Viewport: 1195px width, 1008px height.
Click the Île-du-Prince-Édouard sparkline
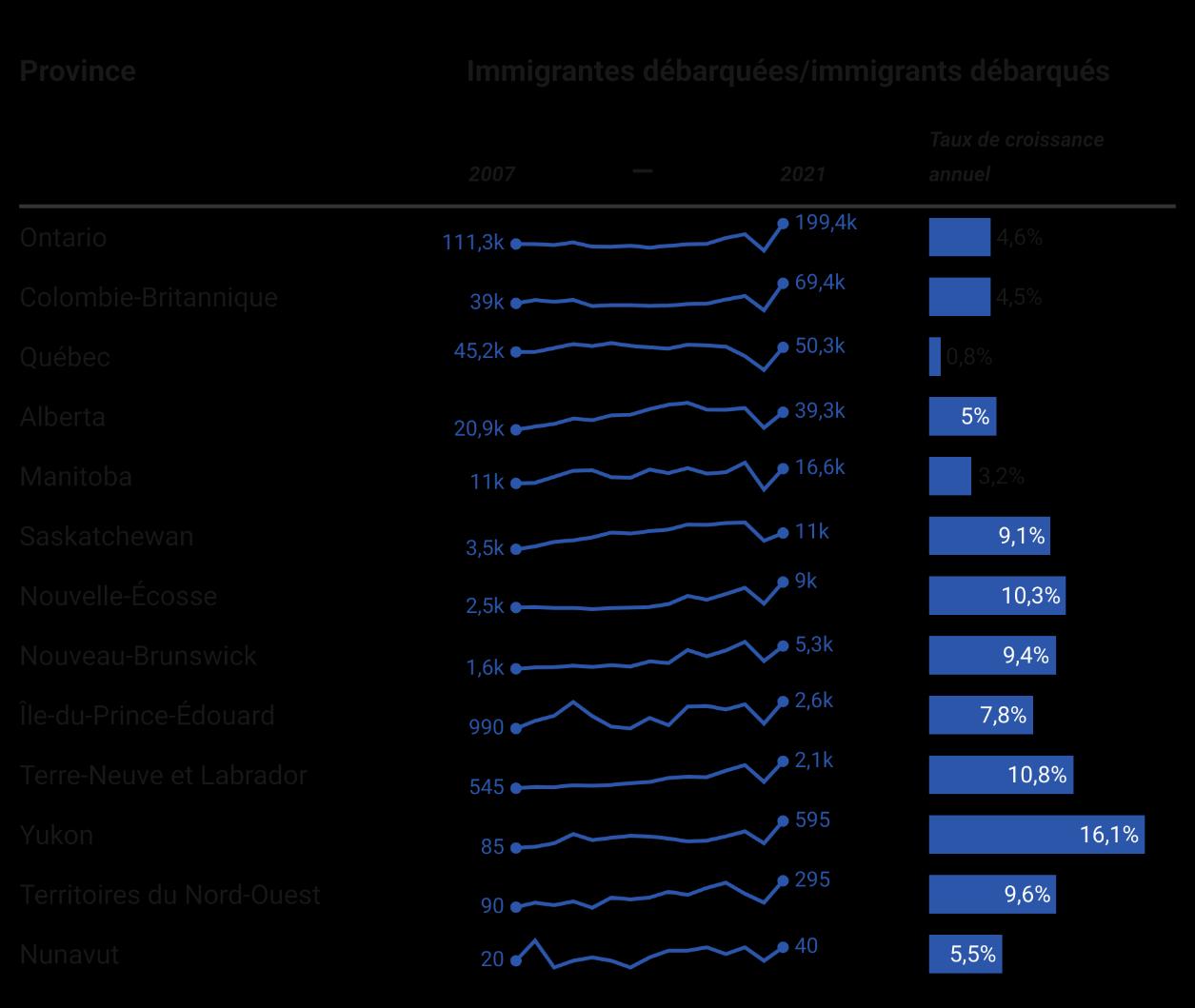click(x=649, y=715)
